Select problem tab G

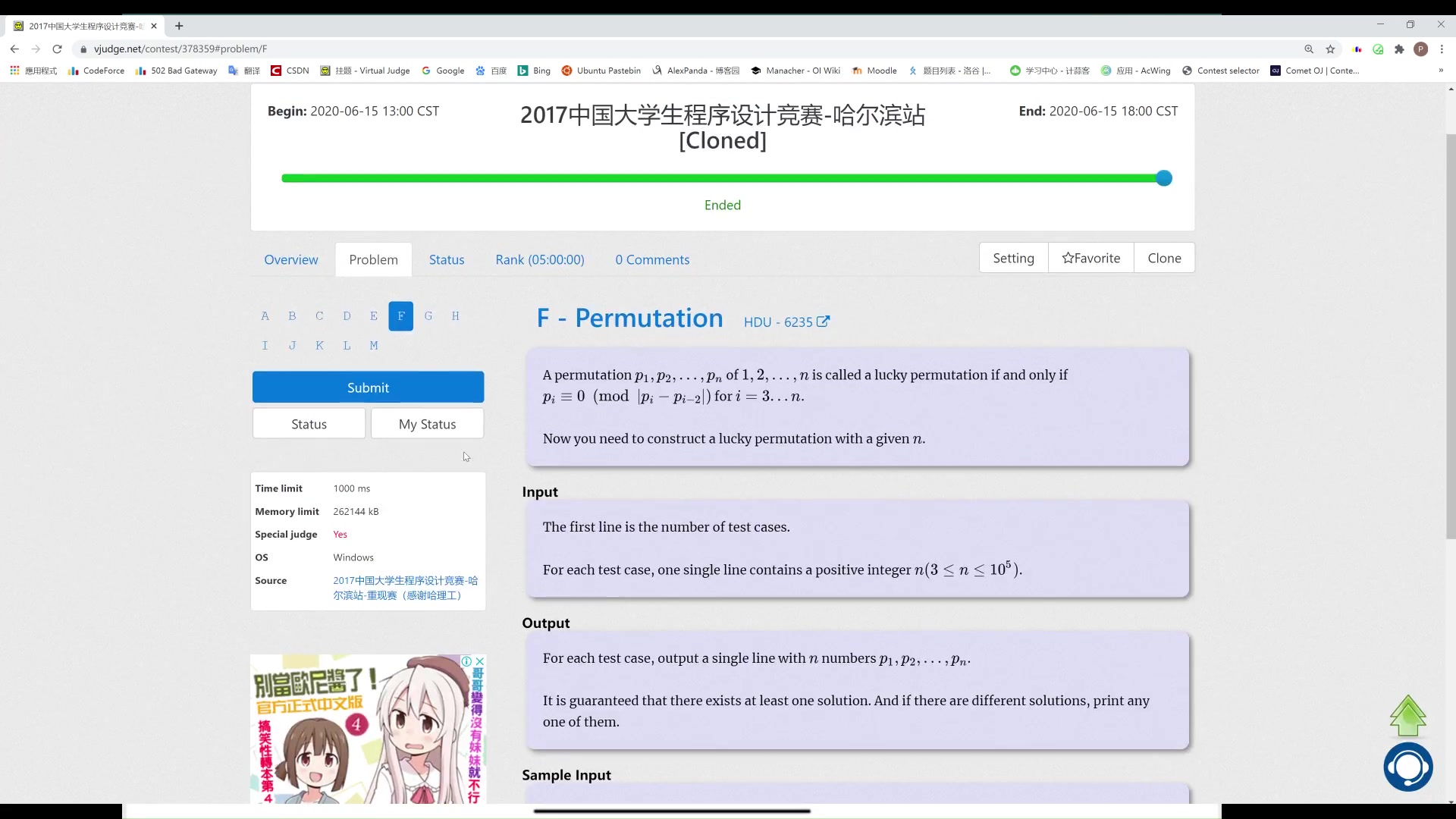coord(428,315)
